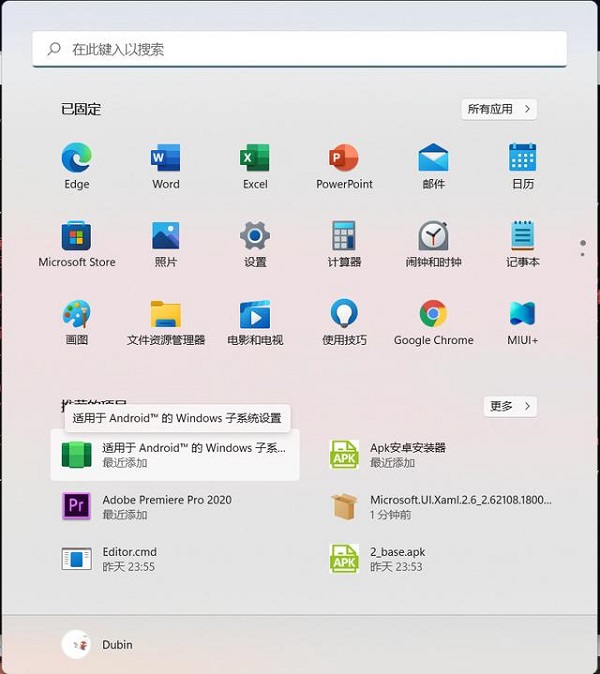Launch the 画图 paint app
The image size is (600, 674).
coord(77,322)
